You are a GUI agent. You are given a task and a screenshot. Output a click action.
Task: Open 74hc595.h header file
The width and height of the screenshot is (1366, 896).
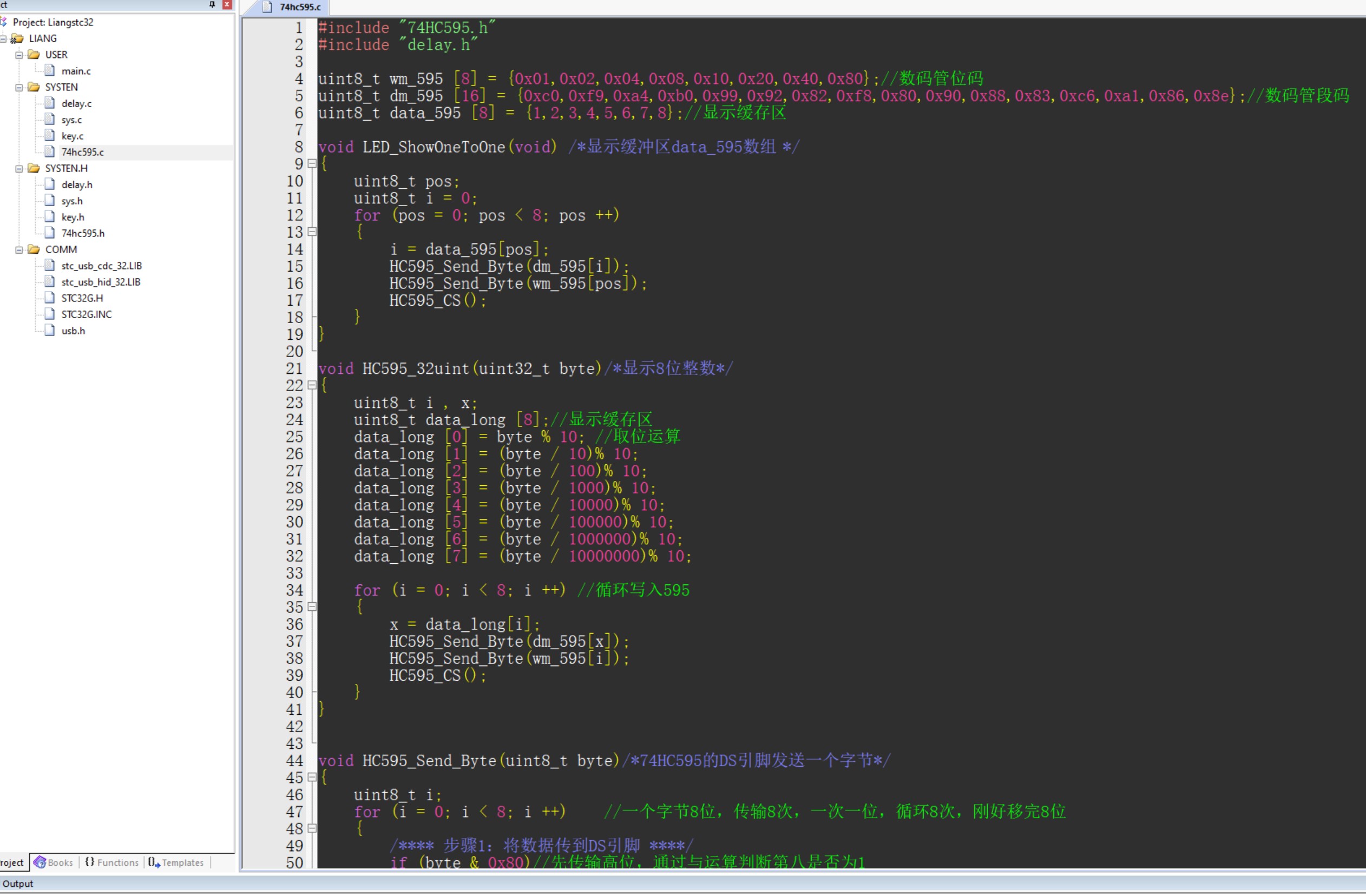point(83,233)
